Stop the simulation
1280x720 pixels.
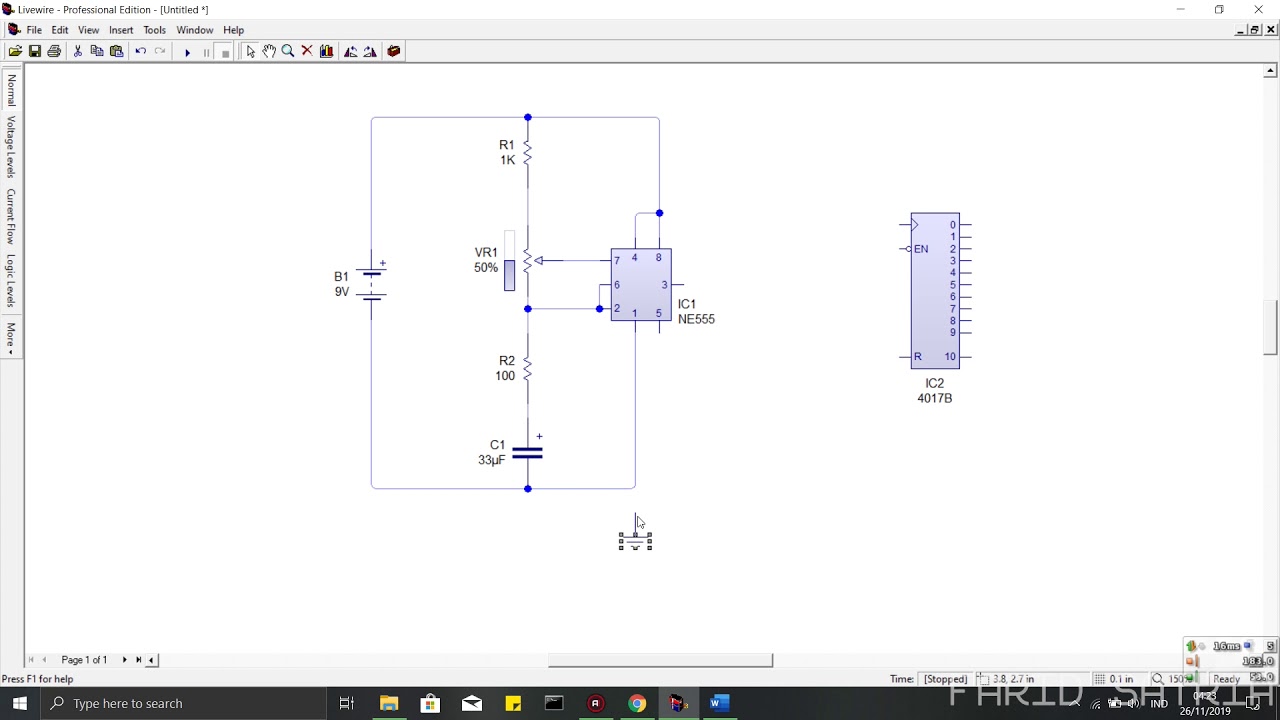(225, 52)
